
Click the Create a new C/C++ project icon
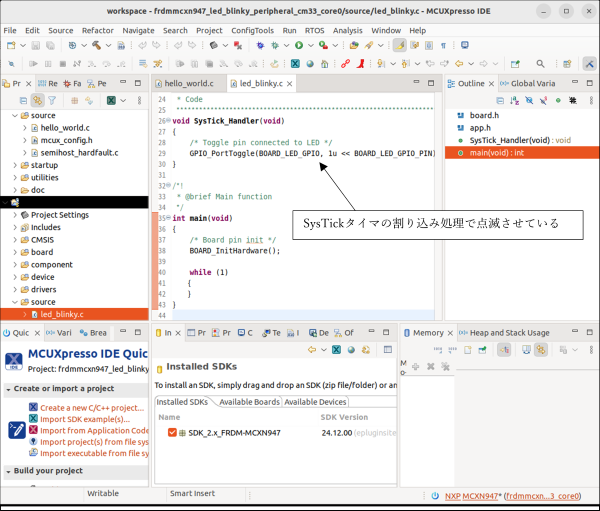click(x=33, y=408)
